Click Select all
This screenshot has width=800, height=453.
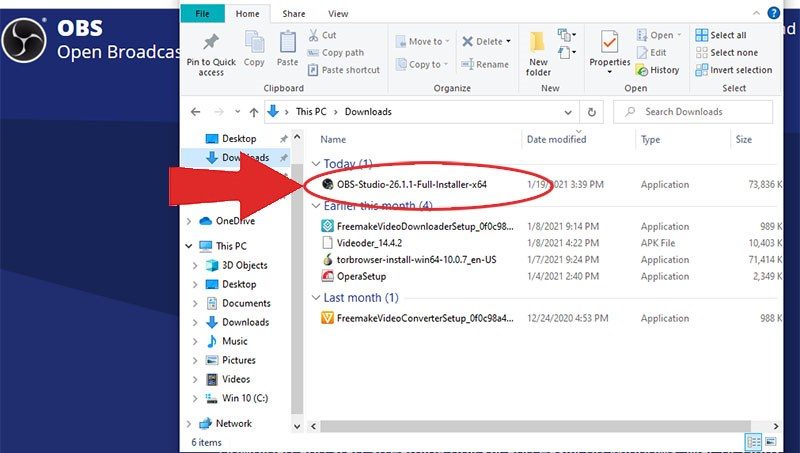[x=721, y=35]
